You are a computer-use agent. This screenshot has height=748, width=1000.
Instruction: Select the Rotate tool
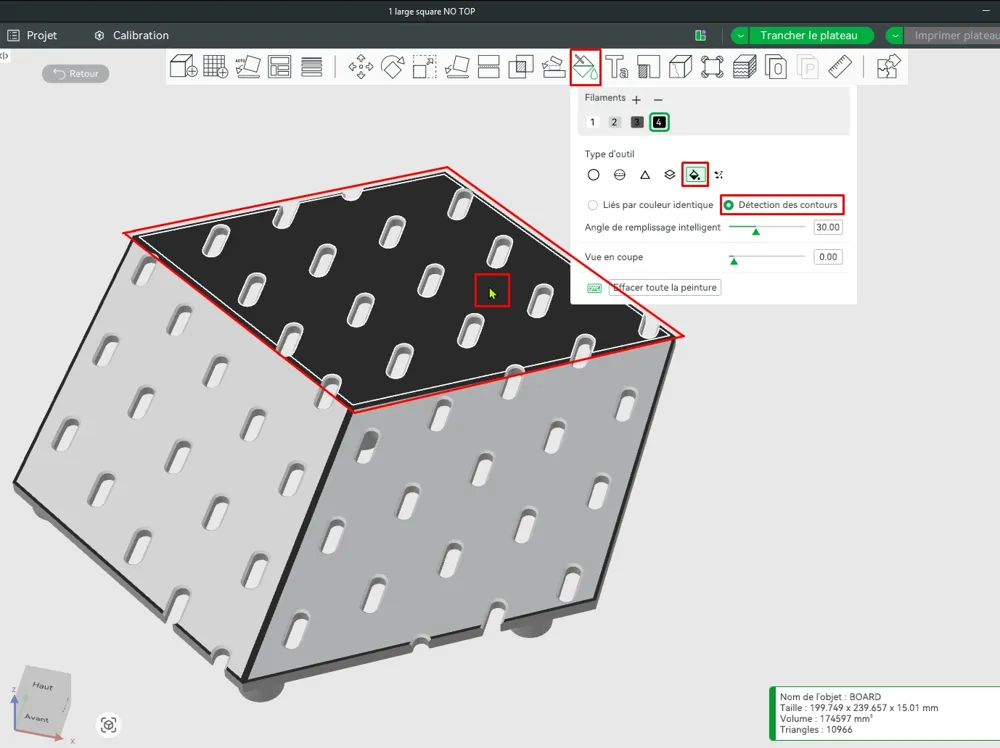point(393,66)
